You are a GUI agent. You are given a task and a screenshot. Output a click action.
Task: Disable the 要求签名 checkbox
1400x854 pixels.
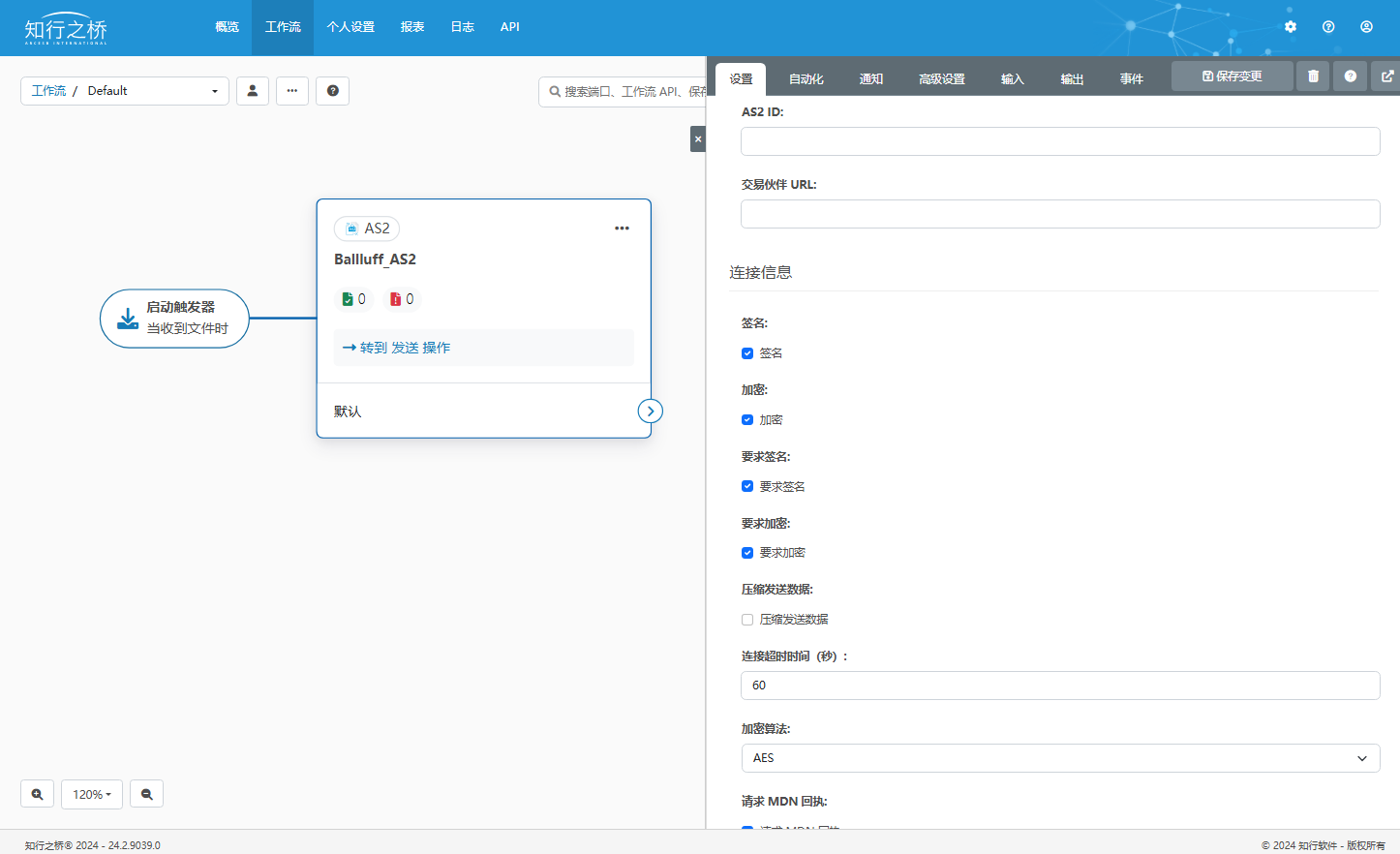[x=747, y=486]
